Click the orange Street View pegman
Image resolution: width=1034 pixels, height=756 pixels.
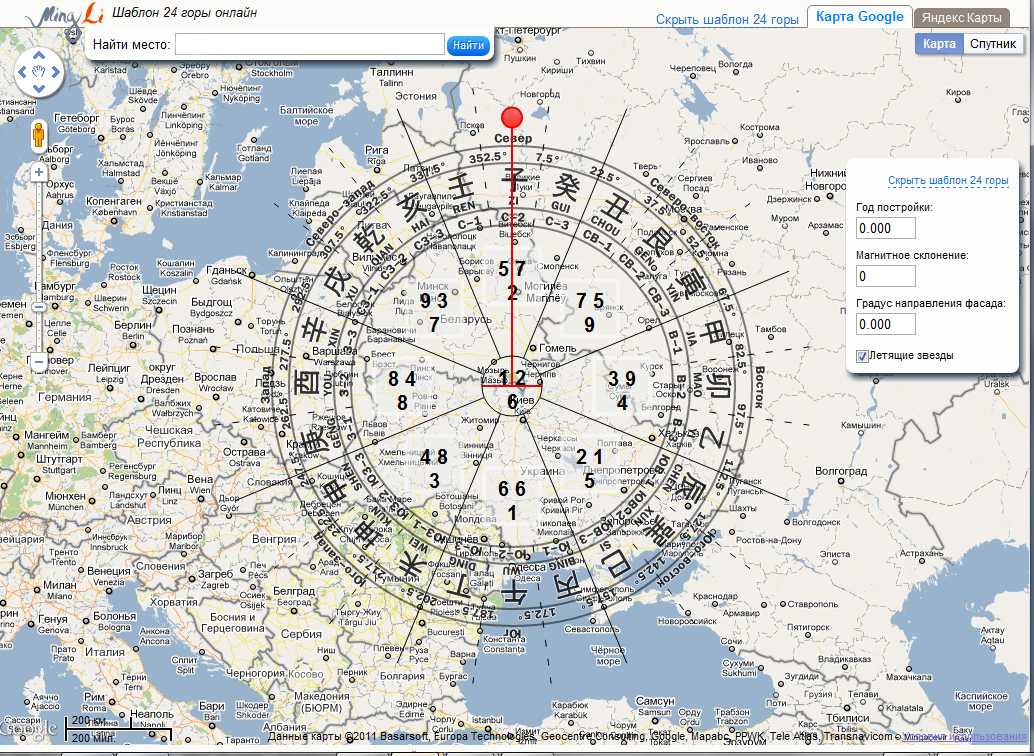click(x=39, y=135)
